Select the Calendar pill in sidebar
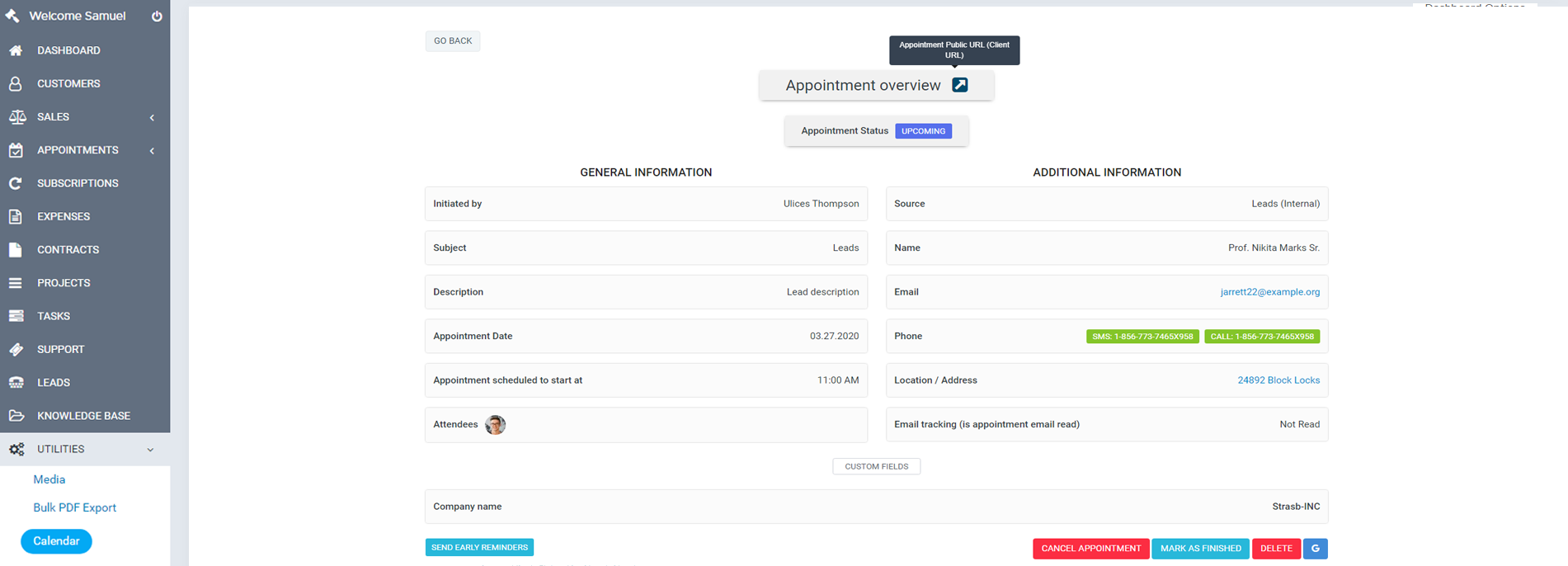1568x566 pixels. tap(56, 541)
